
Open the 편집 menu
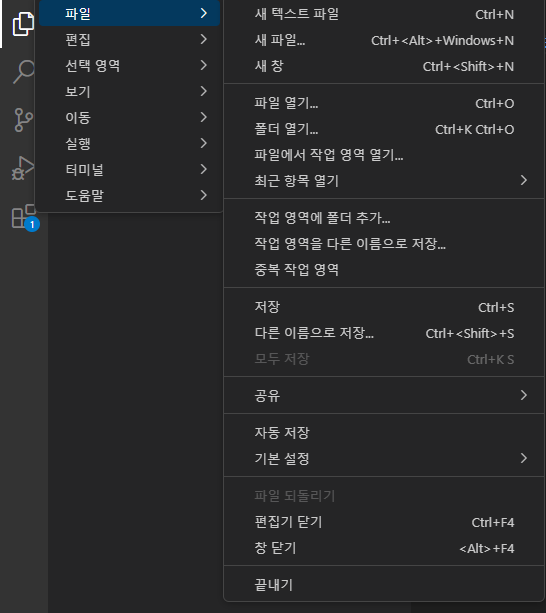(x=129, y=39)
